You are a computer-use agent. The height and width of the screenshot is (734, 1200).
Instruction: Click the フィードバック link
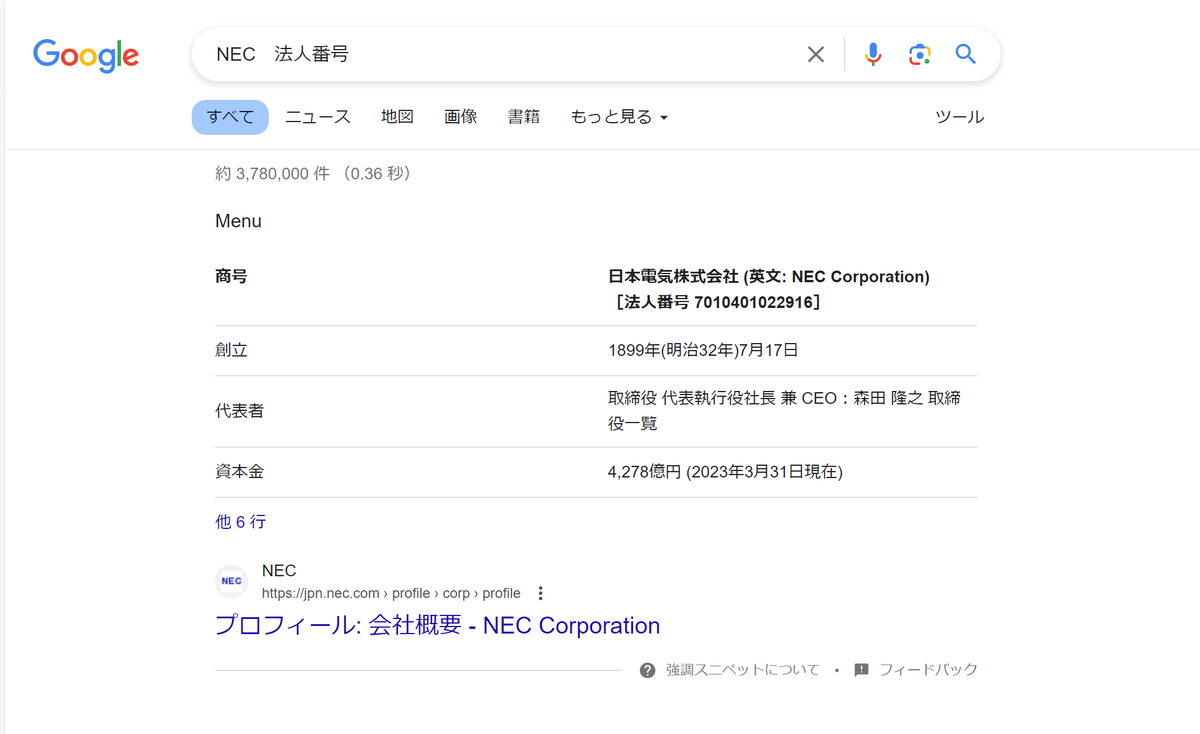[928, 670]
